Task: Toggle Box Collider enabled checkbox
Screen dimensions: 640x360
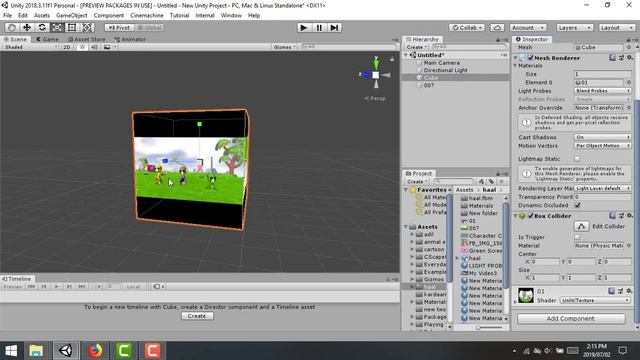Action: [x=530, y=216]
